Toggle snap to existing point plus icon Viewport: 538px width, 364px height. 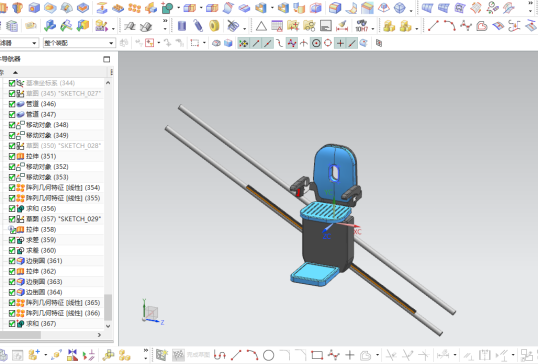point(340,43)
